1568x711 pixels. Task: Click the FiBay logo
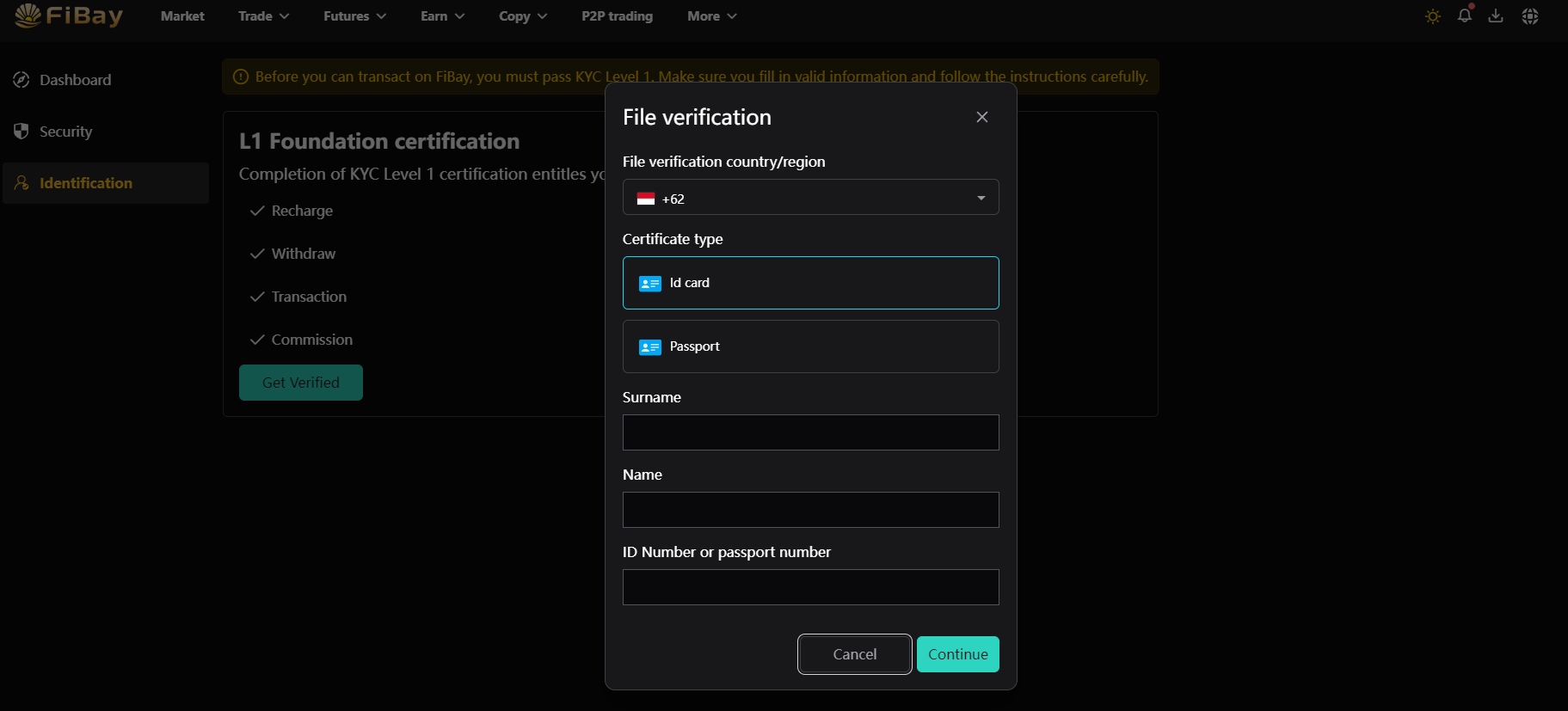(69, 15)
